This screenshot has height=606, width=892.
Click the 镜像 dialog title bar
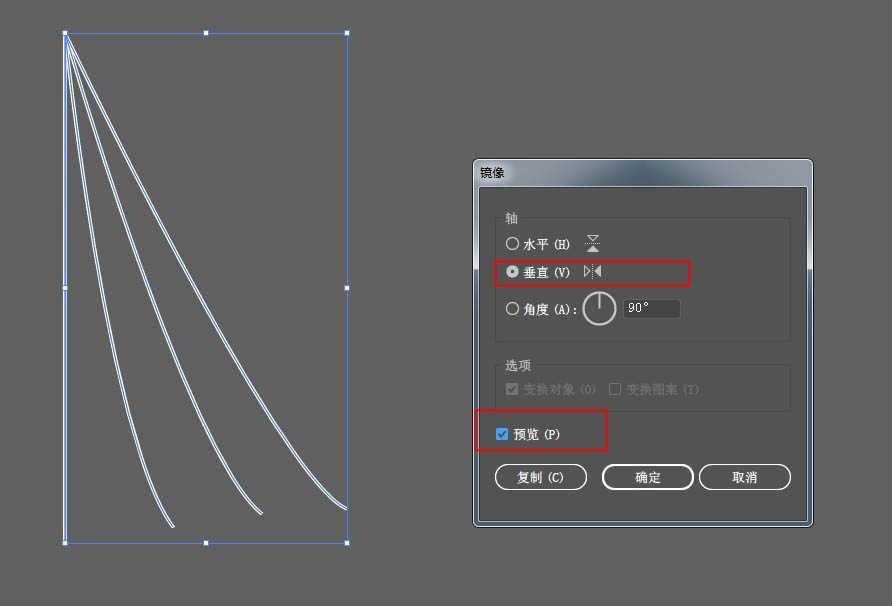(642, 173)
